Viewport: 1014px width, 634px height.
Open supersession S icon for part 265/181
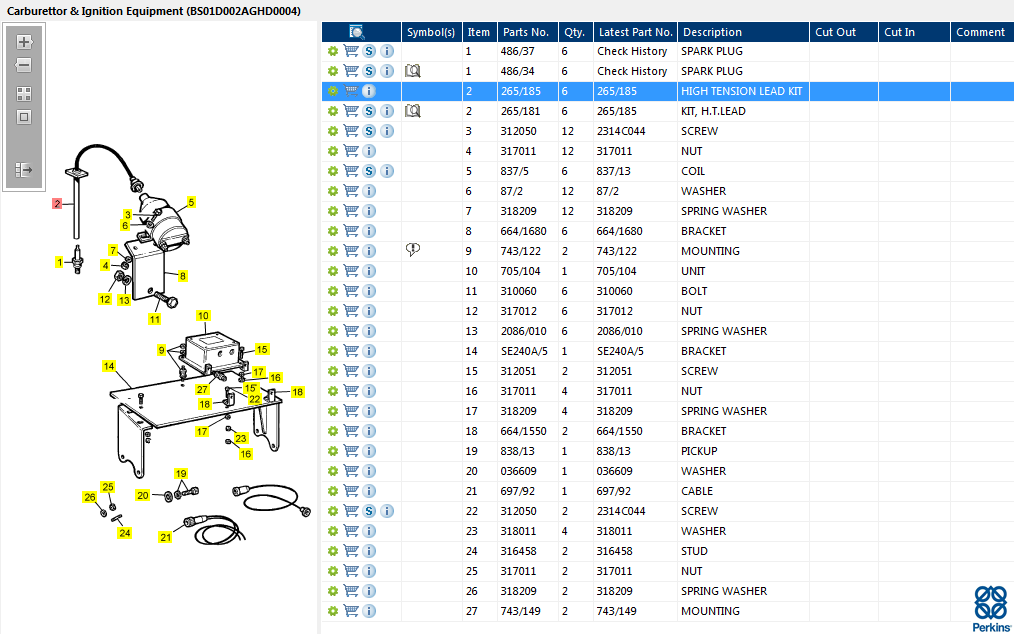pos(369,111)
